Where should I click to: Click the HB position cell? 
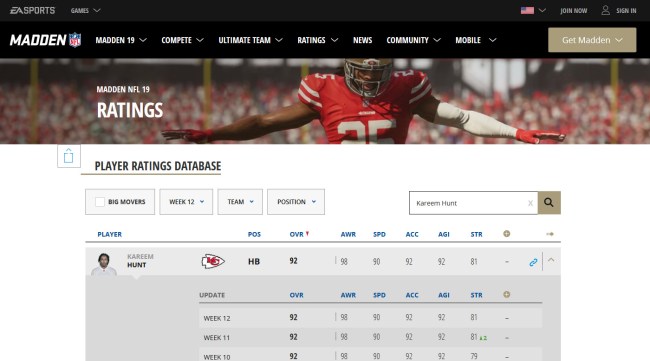254,262
